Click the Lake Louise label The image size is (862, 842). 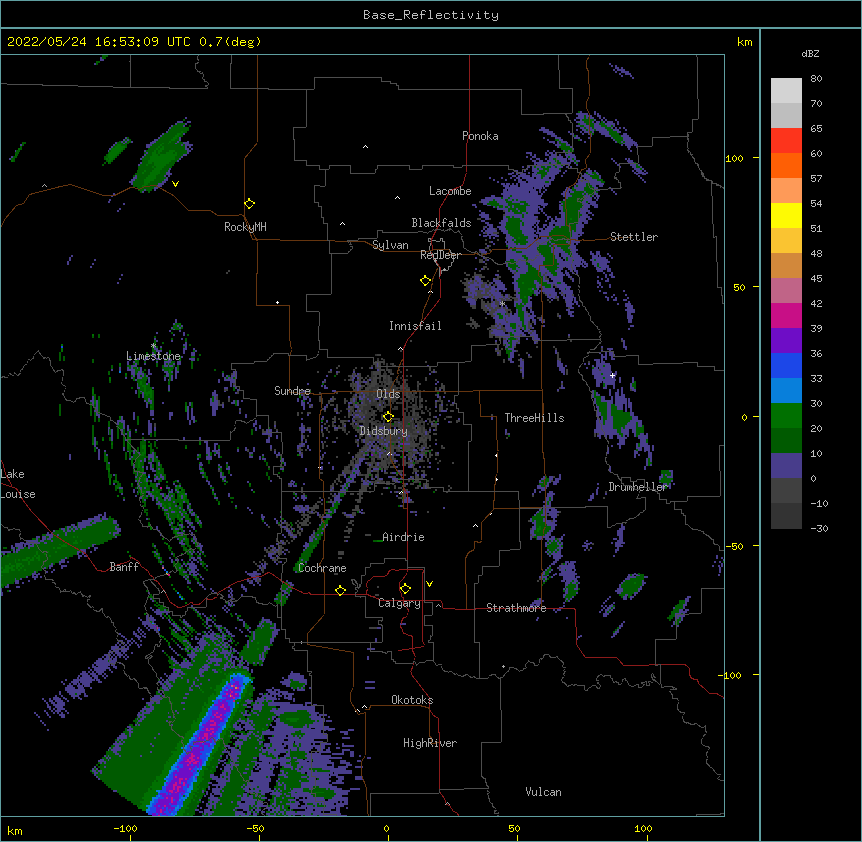pyautogui.click(x=18, y=484)
